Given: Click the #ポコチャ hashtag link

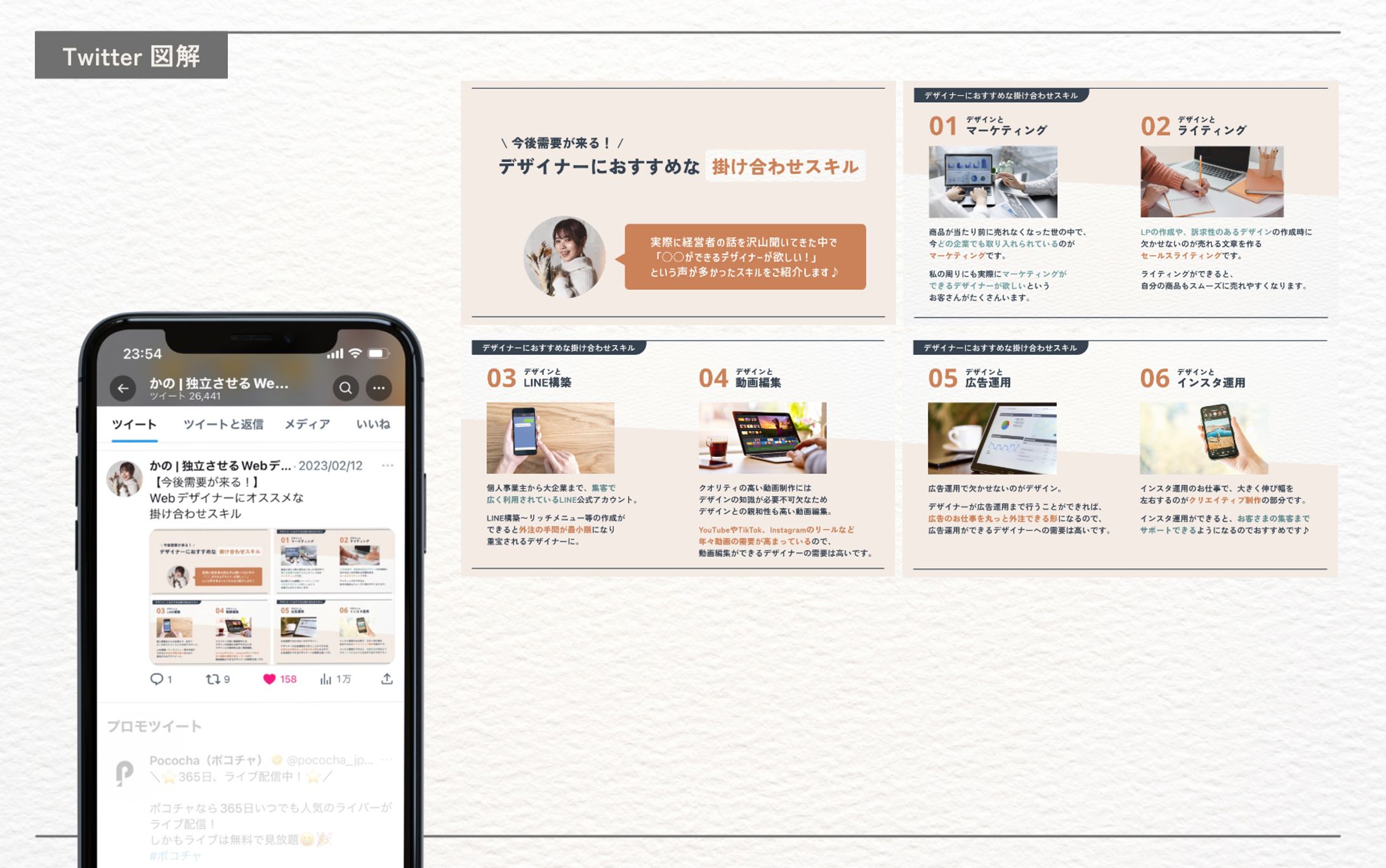Looking at the screenshot, I should (x=175, y=856).
